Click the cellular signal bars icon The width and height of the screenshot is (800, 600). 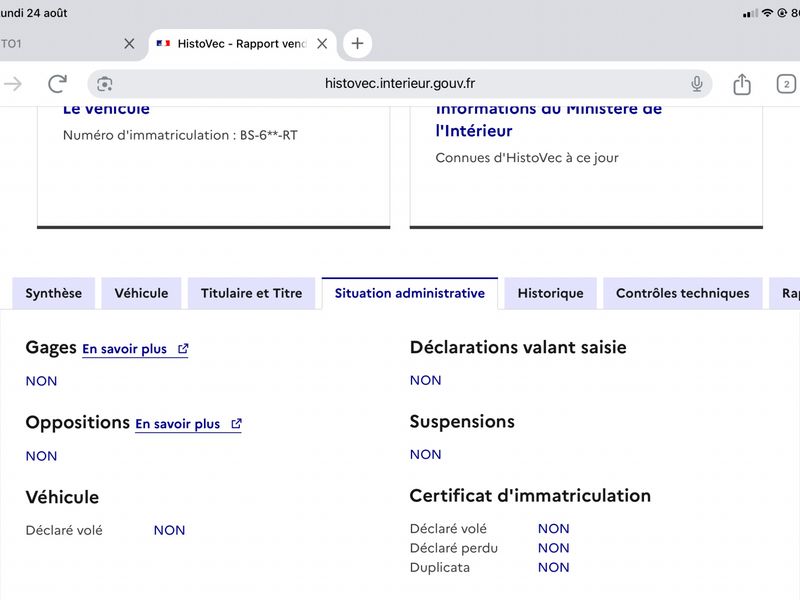click(x=751, y=13)
